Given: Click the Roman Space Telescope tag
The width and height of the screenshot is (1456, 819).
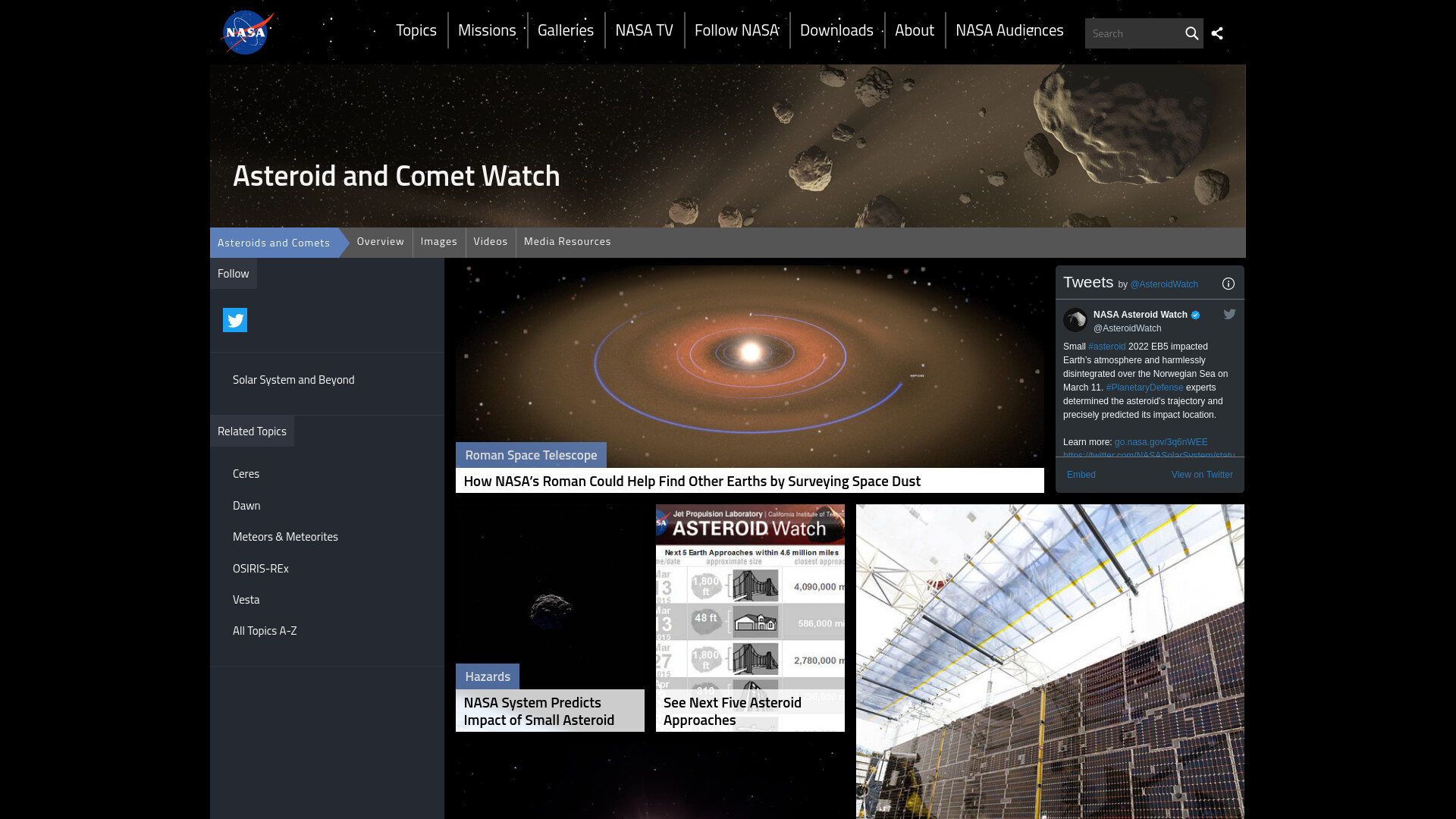Looking at the screenshot, I should point(531,455).
